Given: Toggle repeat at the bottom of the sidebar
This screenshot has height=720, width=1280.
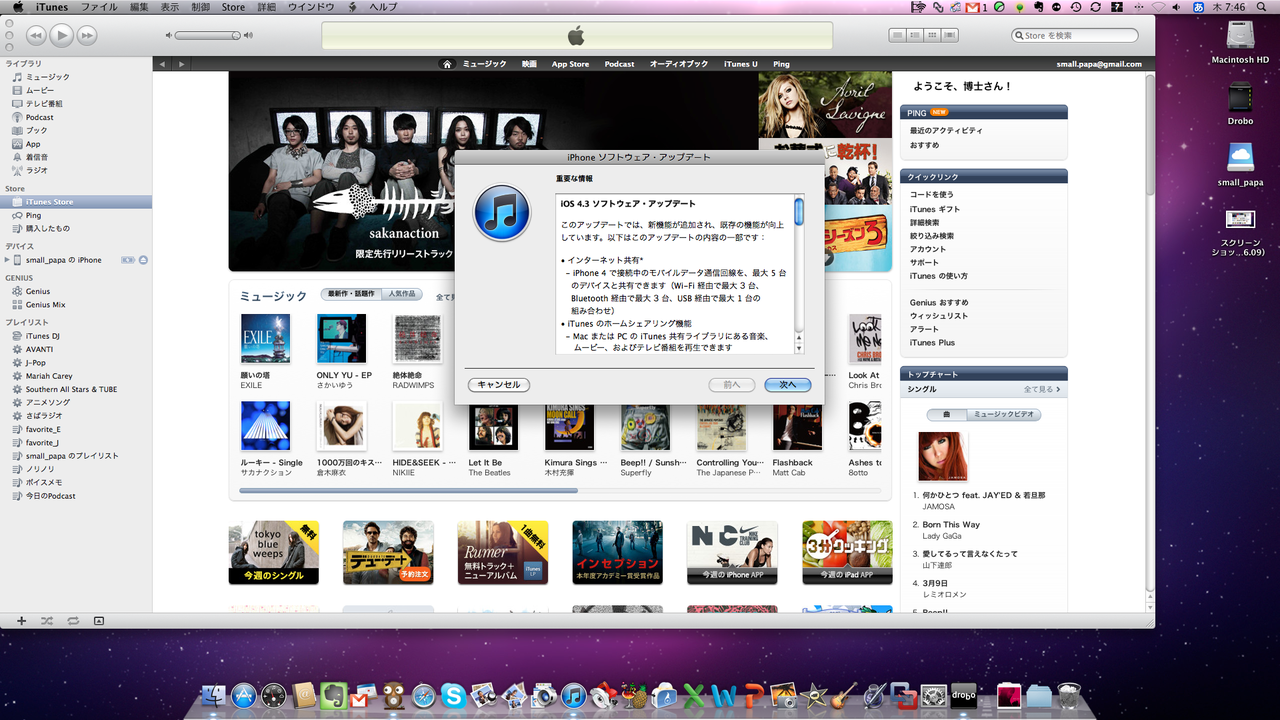Looking at the screenshot, I should tap(73, 621).
